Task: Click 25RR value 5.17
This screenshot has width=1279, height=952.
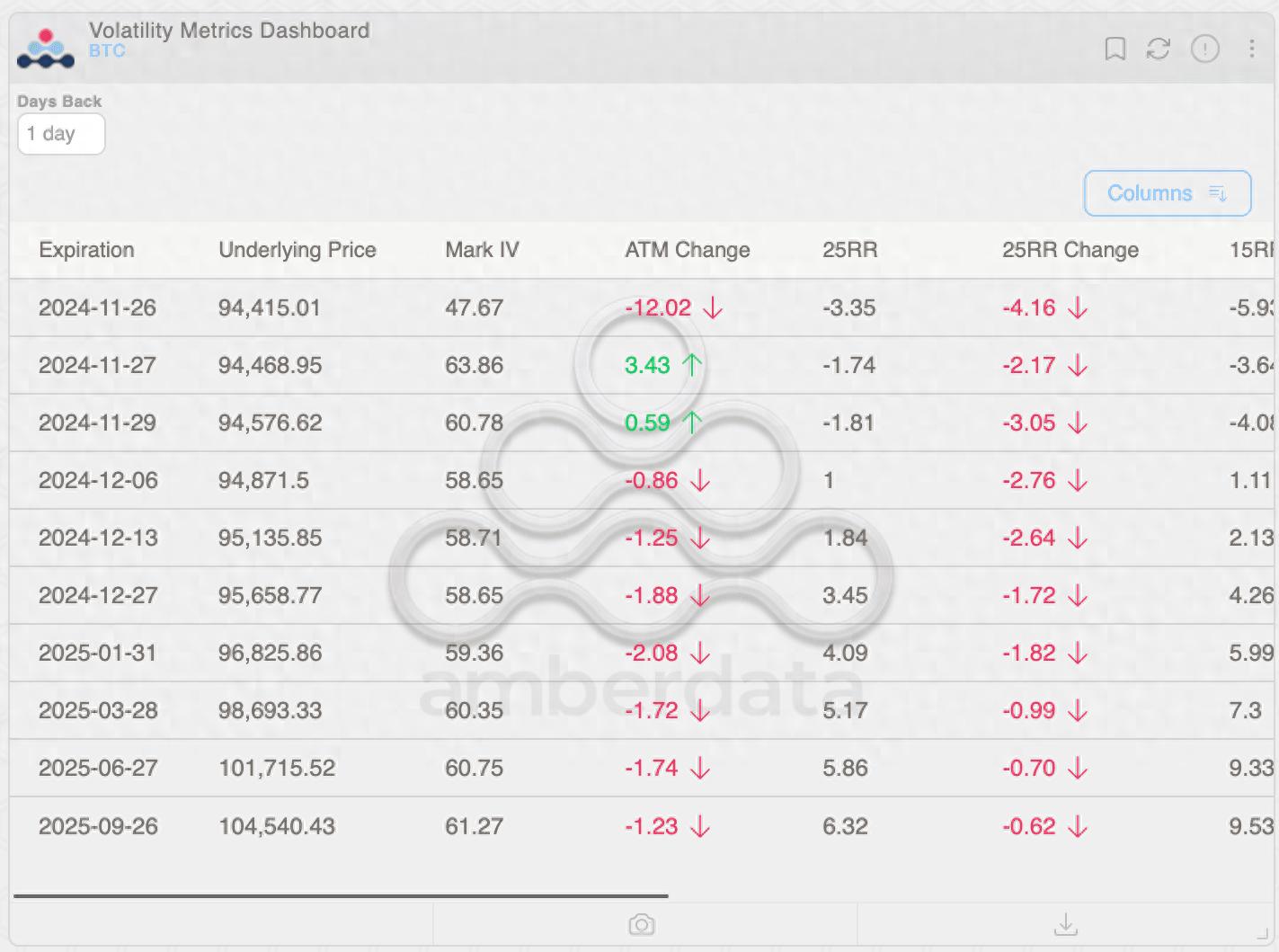Action: (x=845, y=710)
